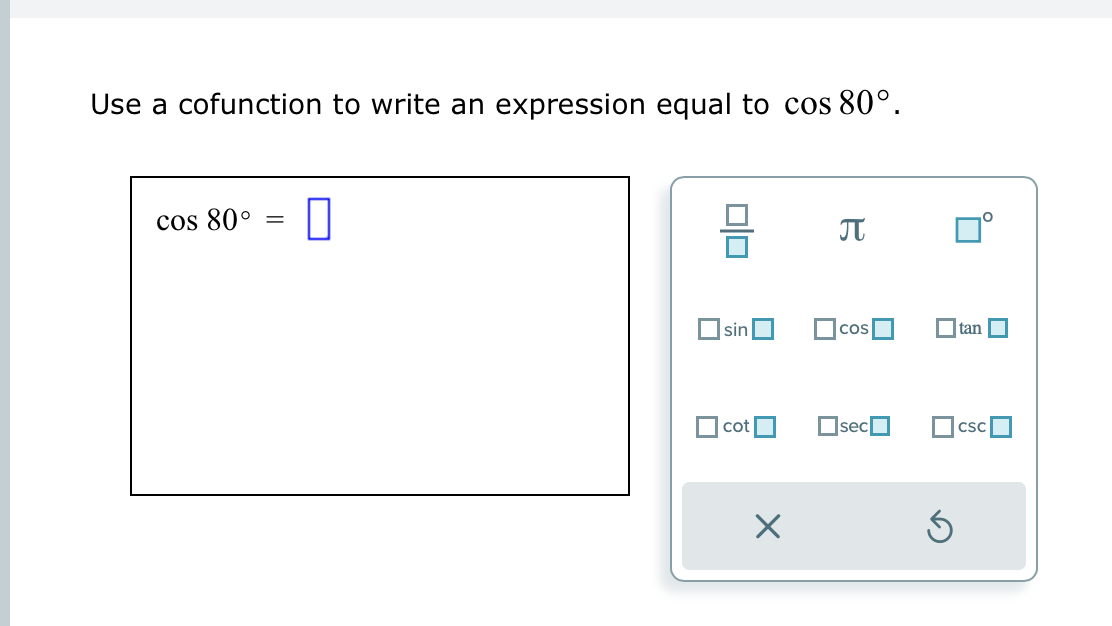Insert a fraction template
This screenshot has height=626, width=1112.
(737, 230)
